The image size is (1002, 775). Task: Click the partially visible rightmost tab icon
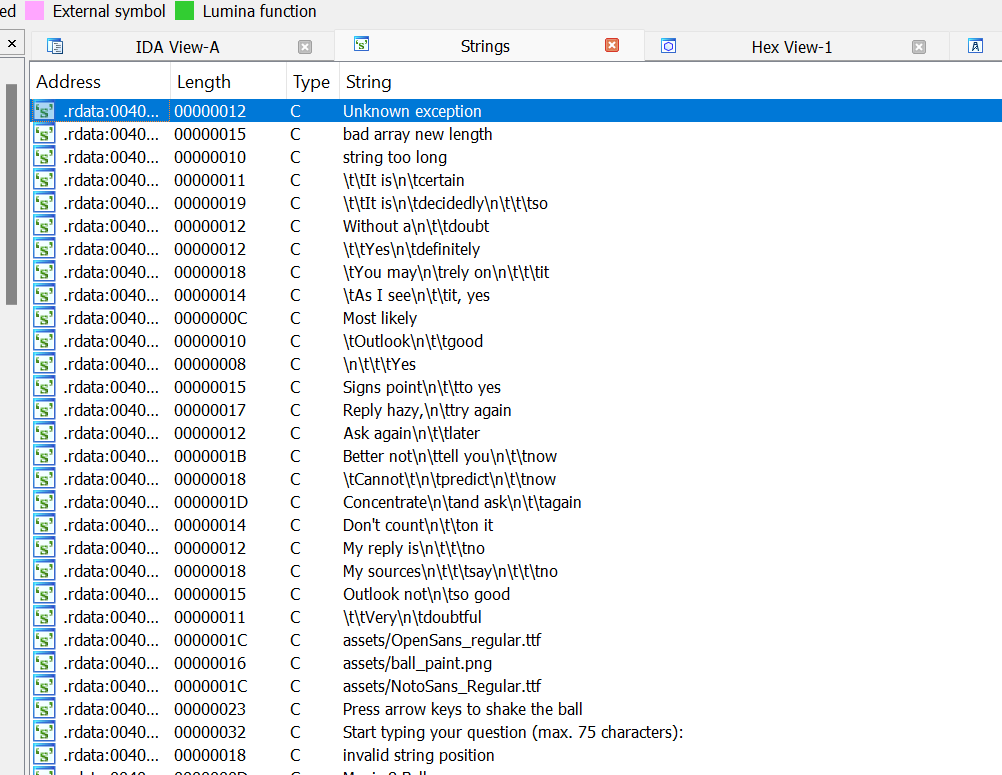pyautogui.click(x=975, y=46)
